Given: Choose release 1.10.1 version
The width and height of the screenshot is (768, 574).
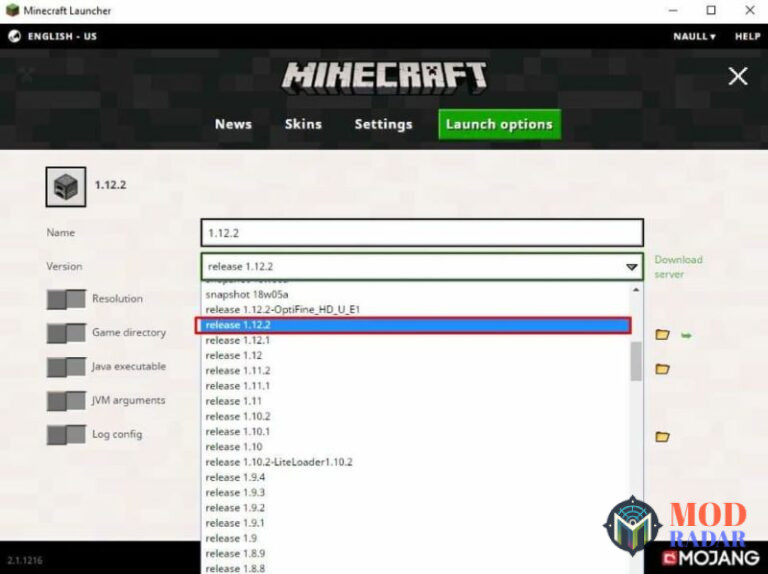Looking at the screenshot, I should (x=416, y=431).
